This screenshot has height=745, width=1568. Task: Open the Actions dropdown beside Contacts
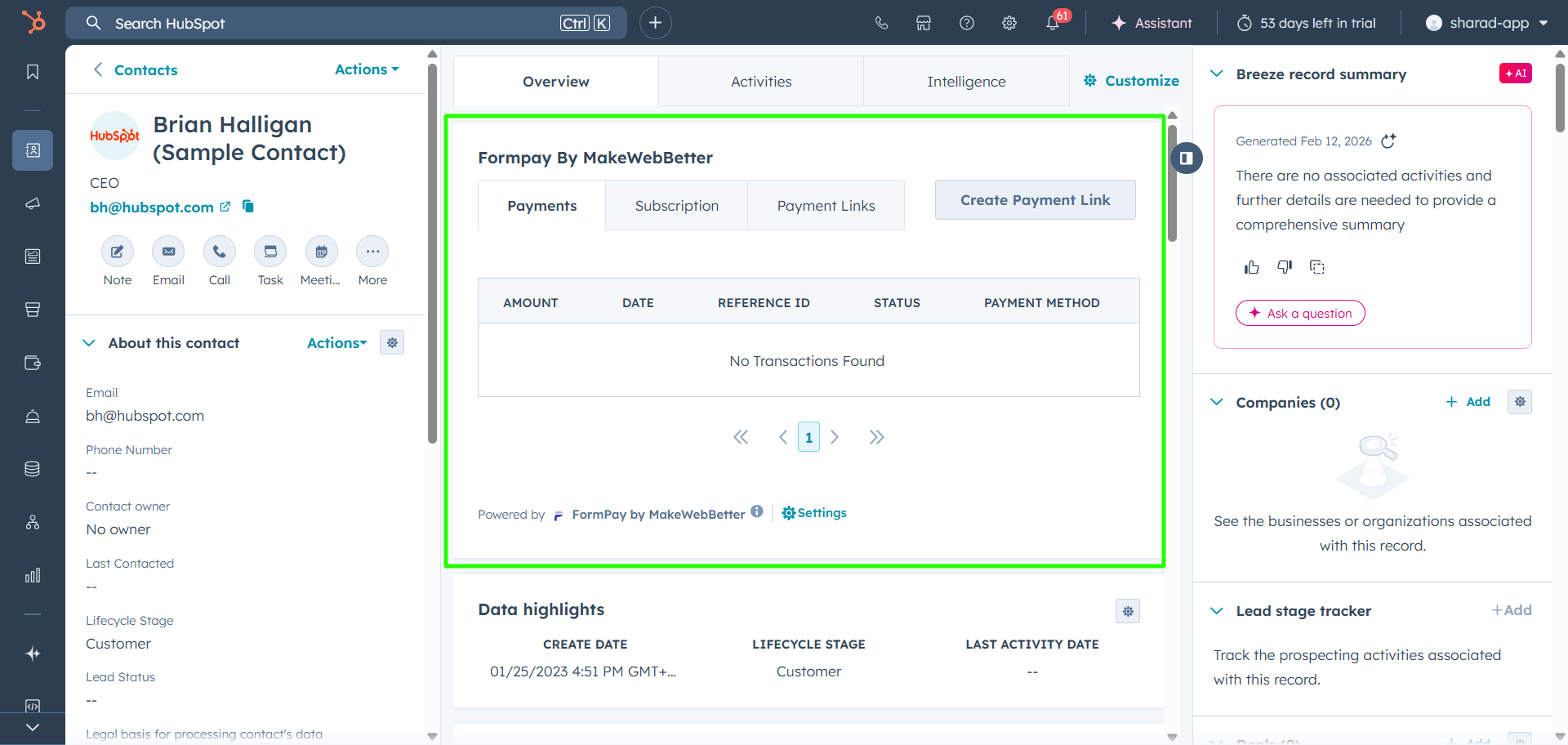367,69
